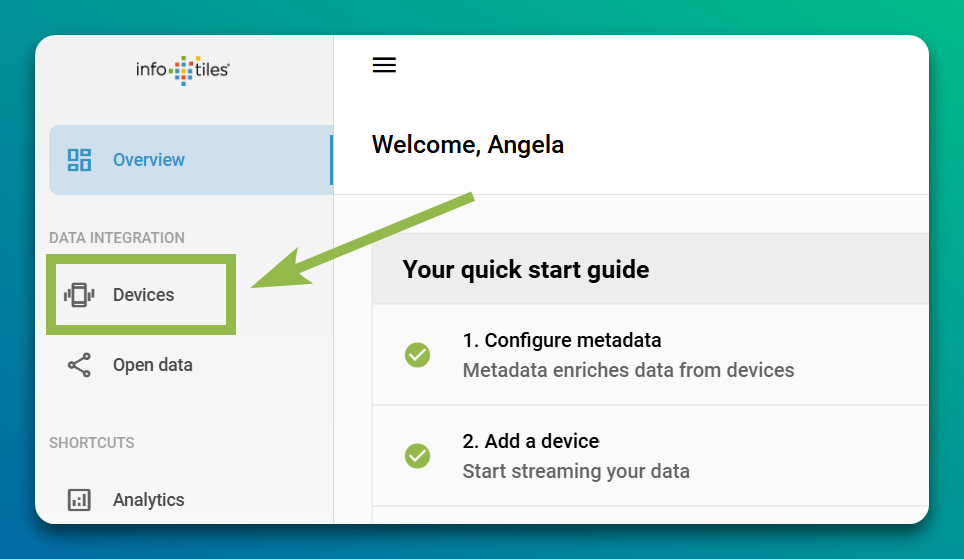Click the SHORTCUTS section label
The image size is (964, 559).
(x=92, y=443)
